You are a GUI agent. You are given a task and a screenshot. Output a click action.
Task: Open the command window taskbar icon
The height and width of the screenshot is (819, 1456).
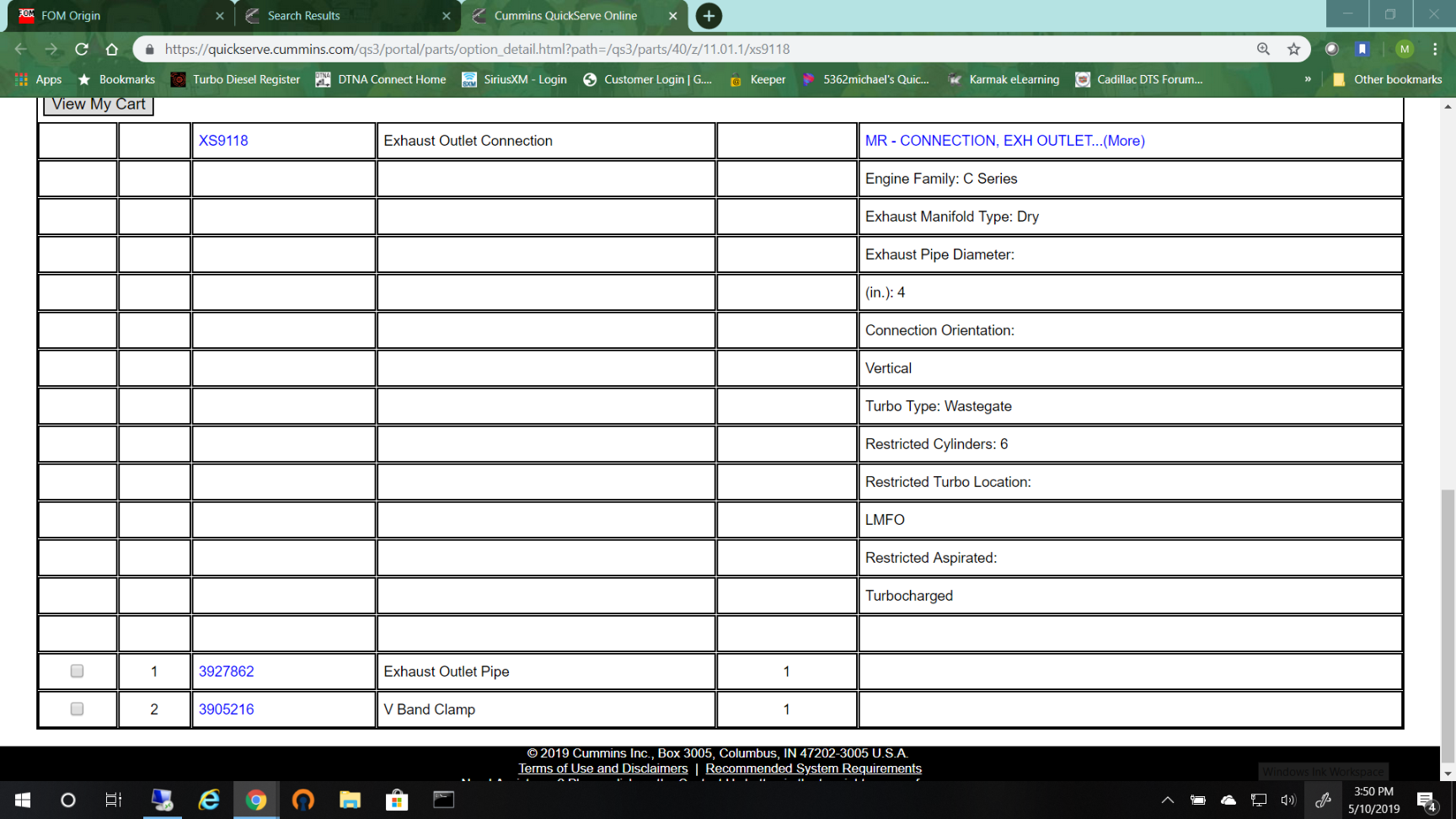(x=444, y=800)
